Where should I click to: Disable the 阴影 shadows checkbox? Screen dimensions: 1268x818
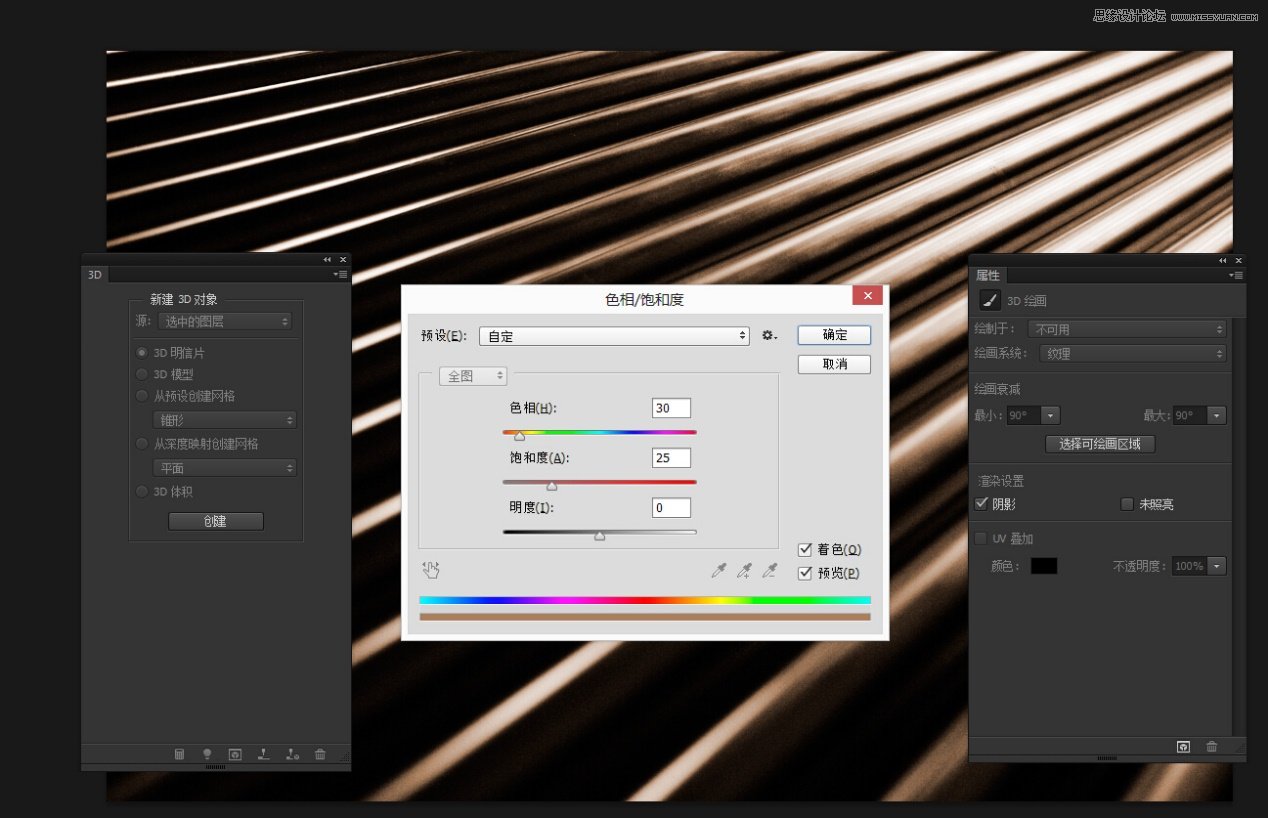982,503
